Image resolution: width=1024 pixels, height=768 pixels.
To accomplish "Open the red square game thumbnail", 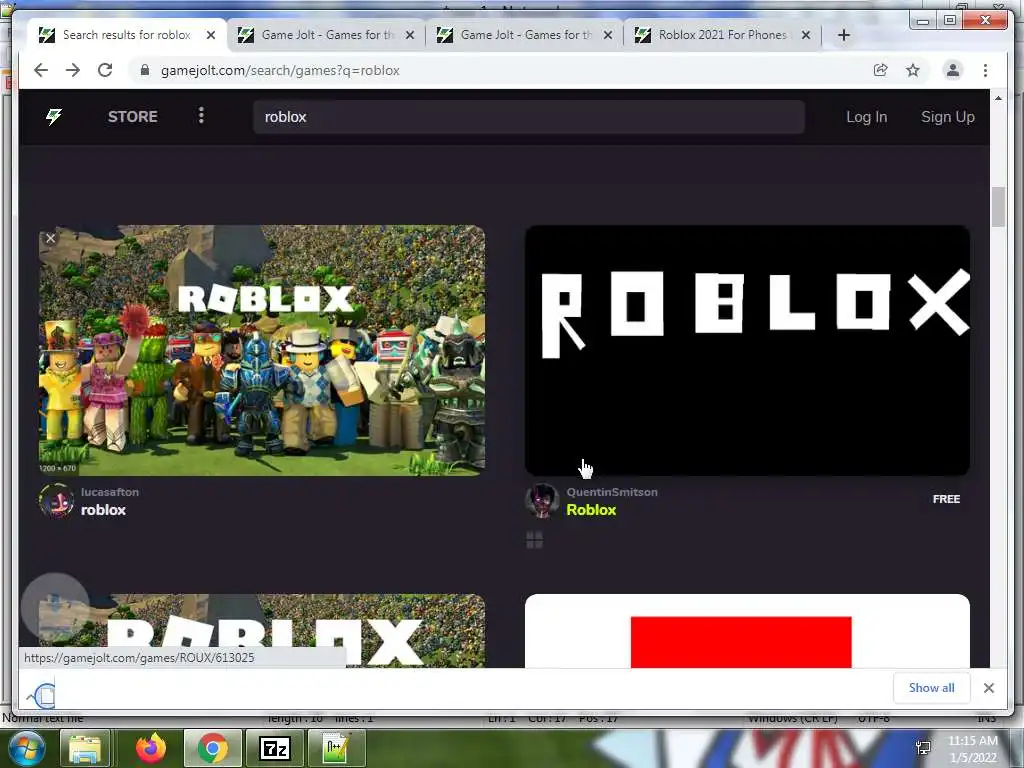I will pos(747,631).
